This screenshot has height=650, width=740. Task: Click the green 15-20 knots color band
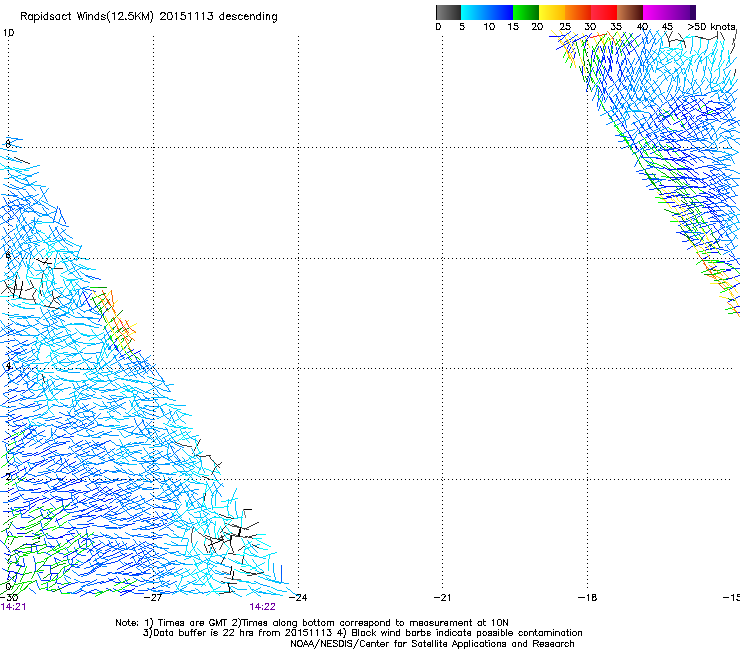pos(526,12)
